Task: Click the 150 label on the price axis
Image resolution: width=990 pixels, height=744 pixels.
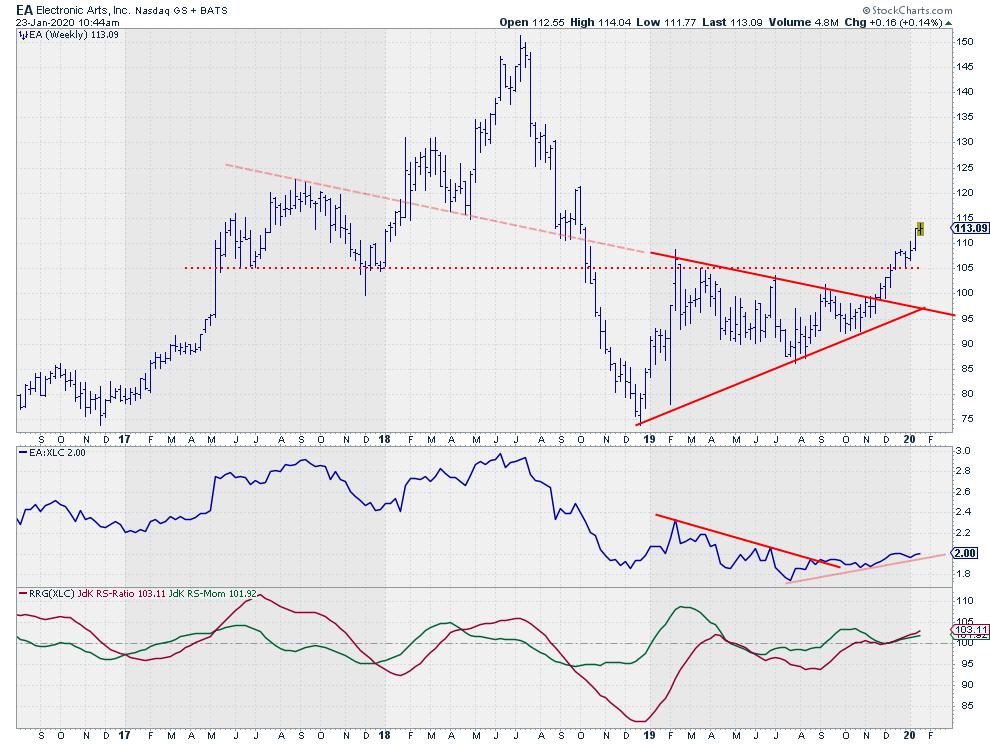Action: click(965, 42)
